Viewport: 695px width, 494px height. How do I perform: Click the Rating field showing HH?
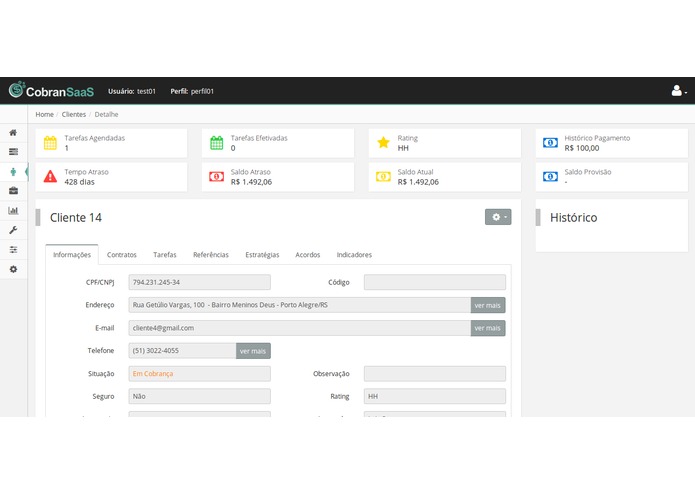[x=435, y=396]
